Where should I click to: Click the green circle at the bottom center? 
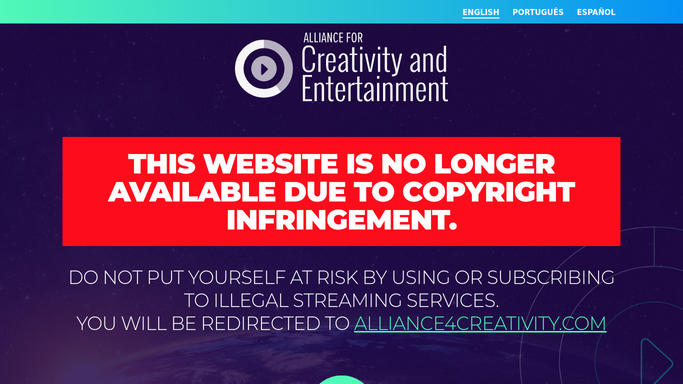pyautogui.click(x=342, y=380)
